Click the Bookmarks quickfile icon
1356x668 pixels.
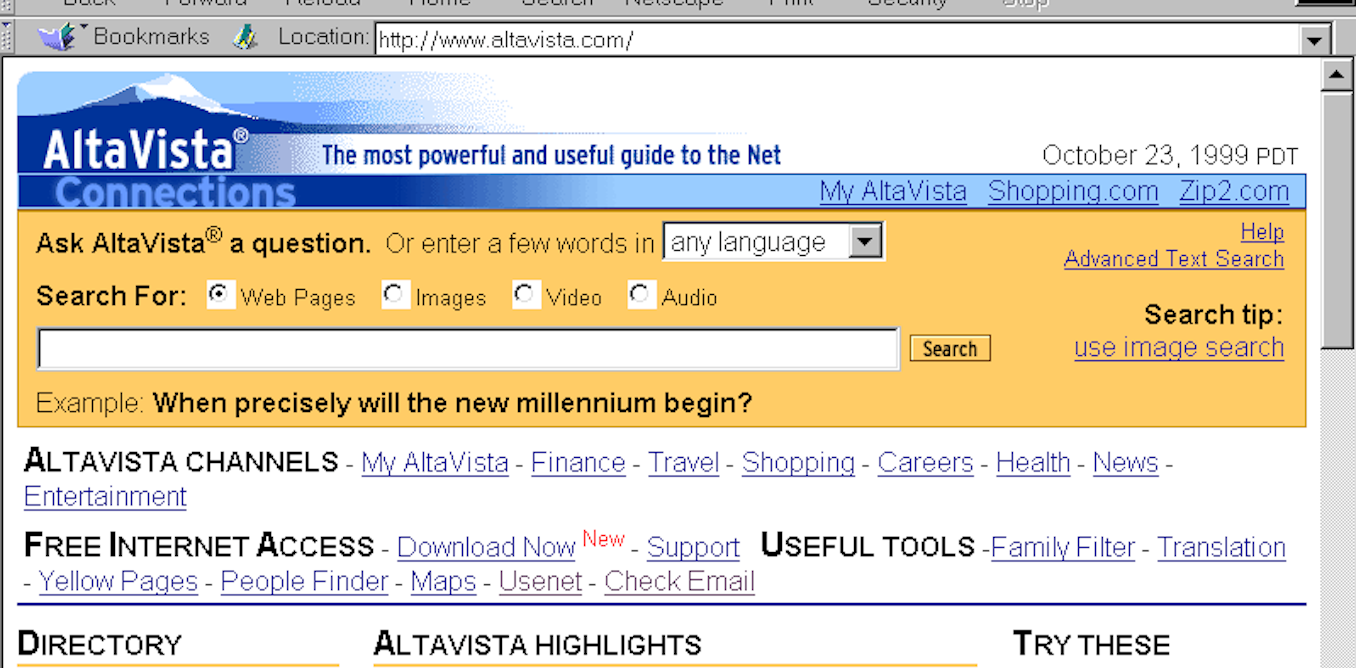pos(57,36)
